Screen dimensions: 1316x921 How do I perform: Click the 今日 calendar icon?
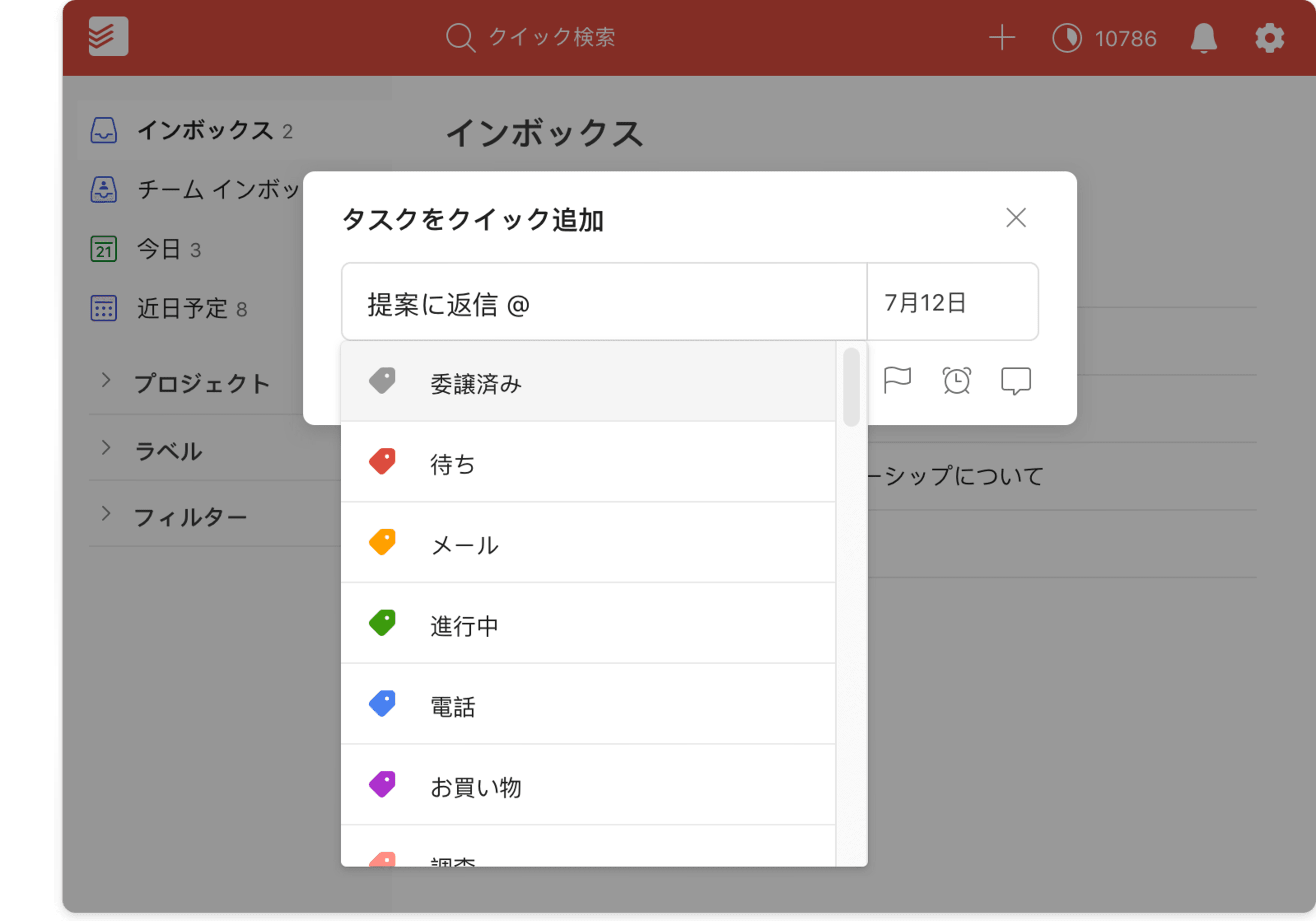pyautogui.click(x=104, y=249)
